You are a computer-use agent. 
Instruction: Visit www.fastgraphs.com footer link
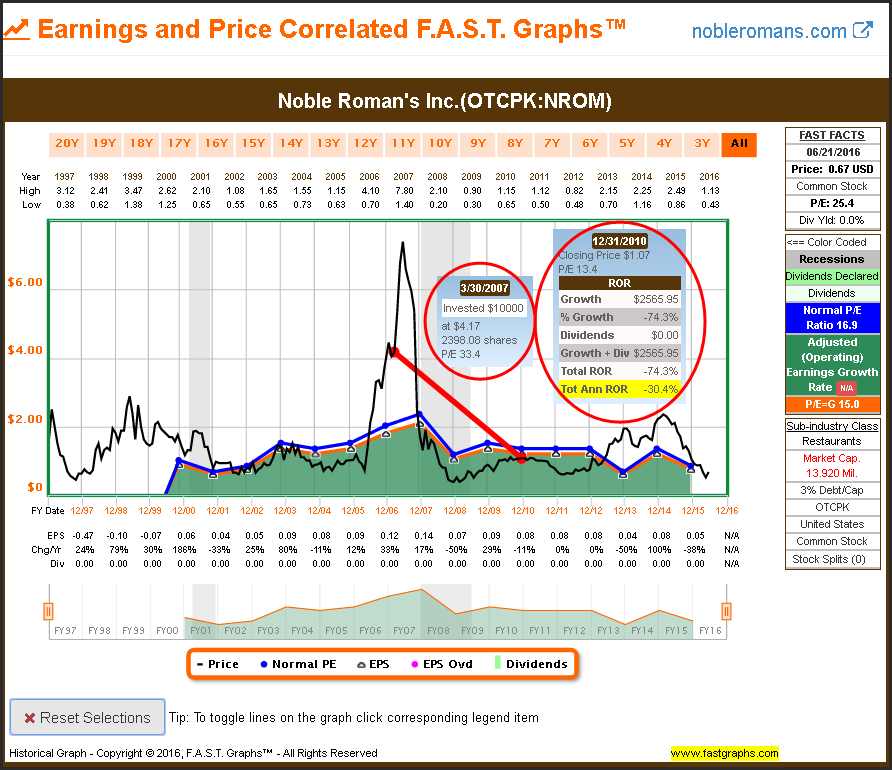724,753
